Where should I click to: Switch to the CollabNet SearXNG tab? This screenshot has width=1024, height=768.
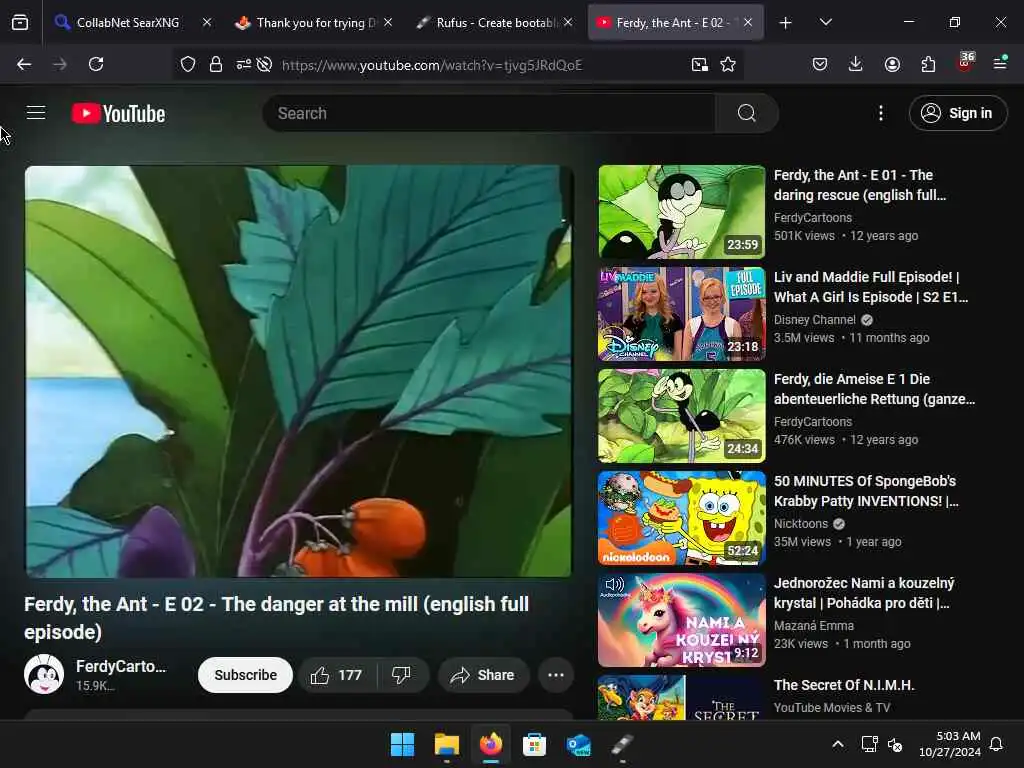(127, 23)
